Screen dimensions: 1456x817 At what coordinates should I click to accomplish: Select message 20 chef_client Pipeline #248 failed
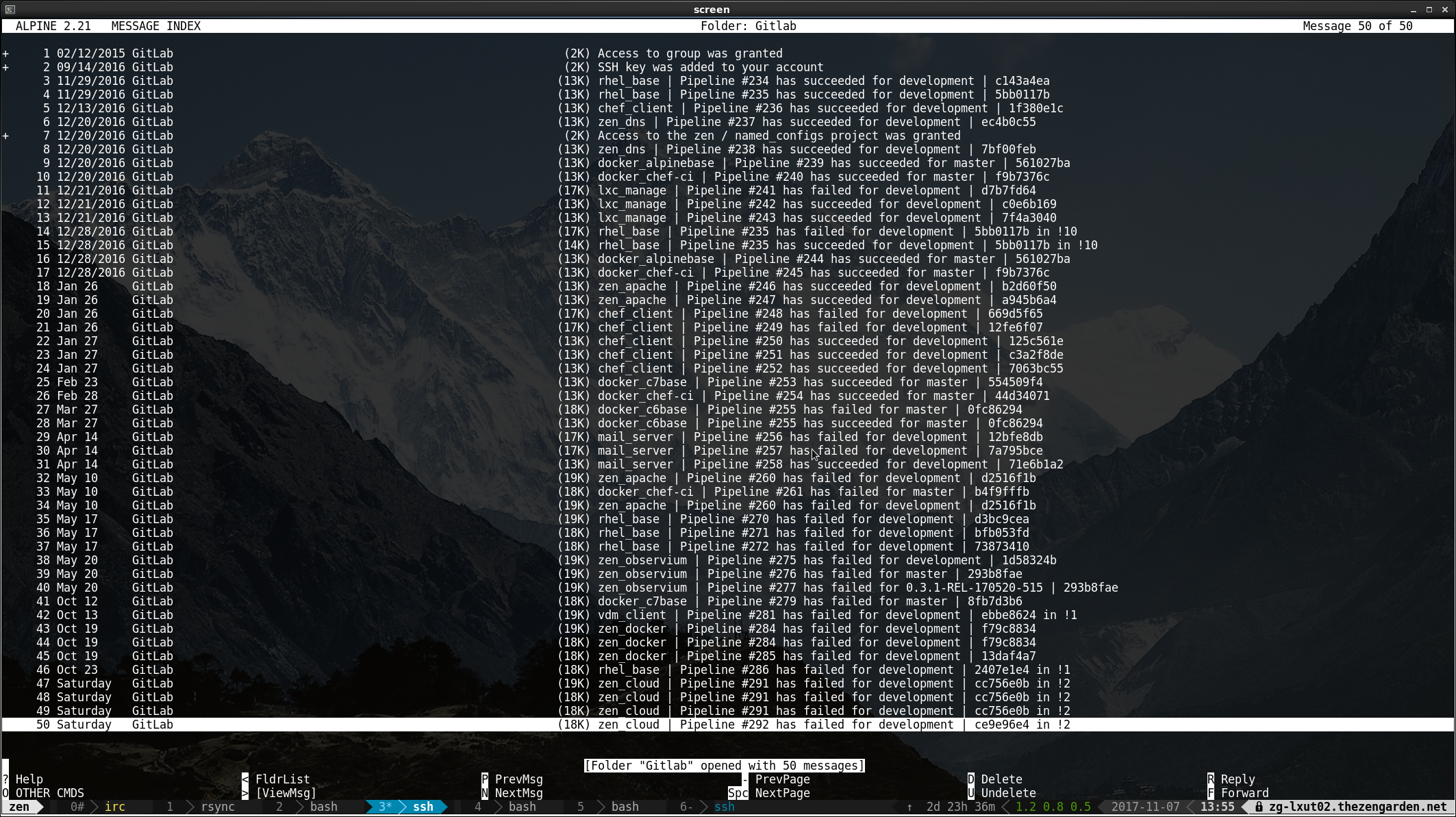(728, 314)
